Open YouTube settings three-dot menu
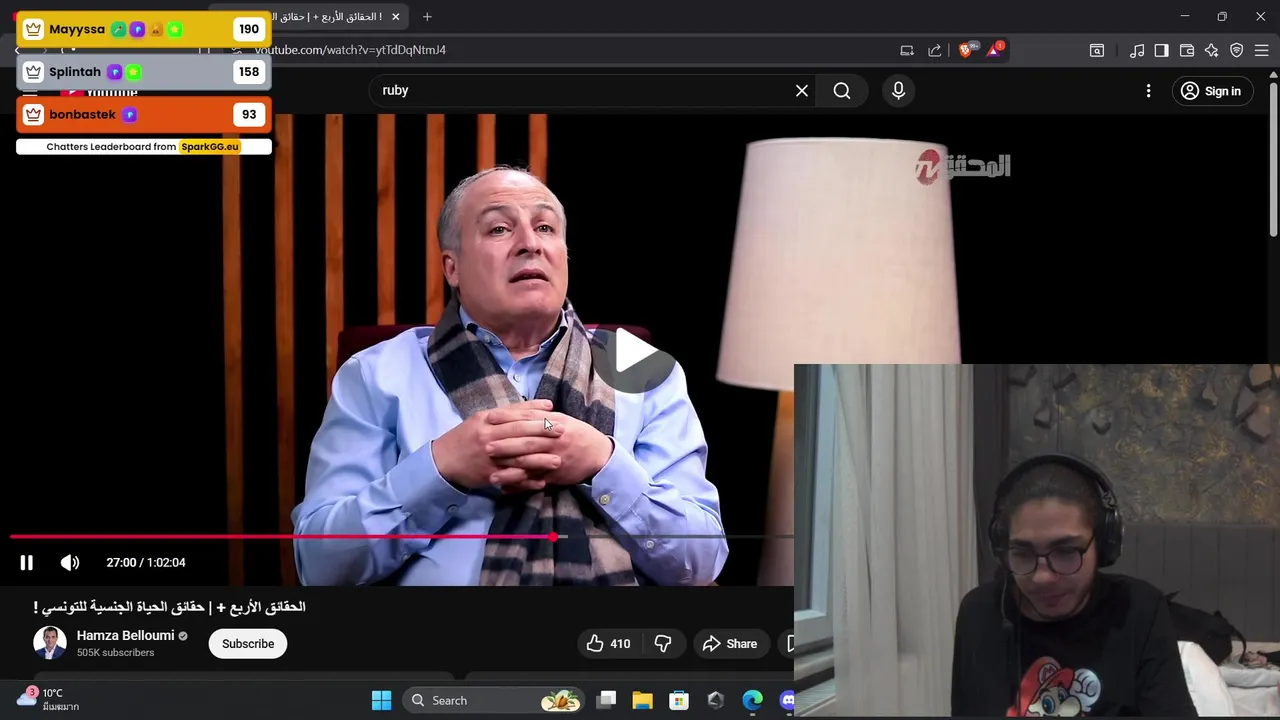 tap(1148, 91)
